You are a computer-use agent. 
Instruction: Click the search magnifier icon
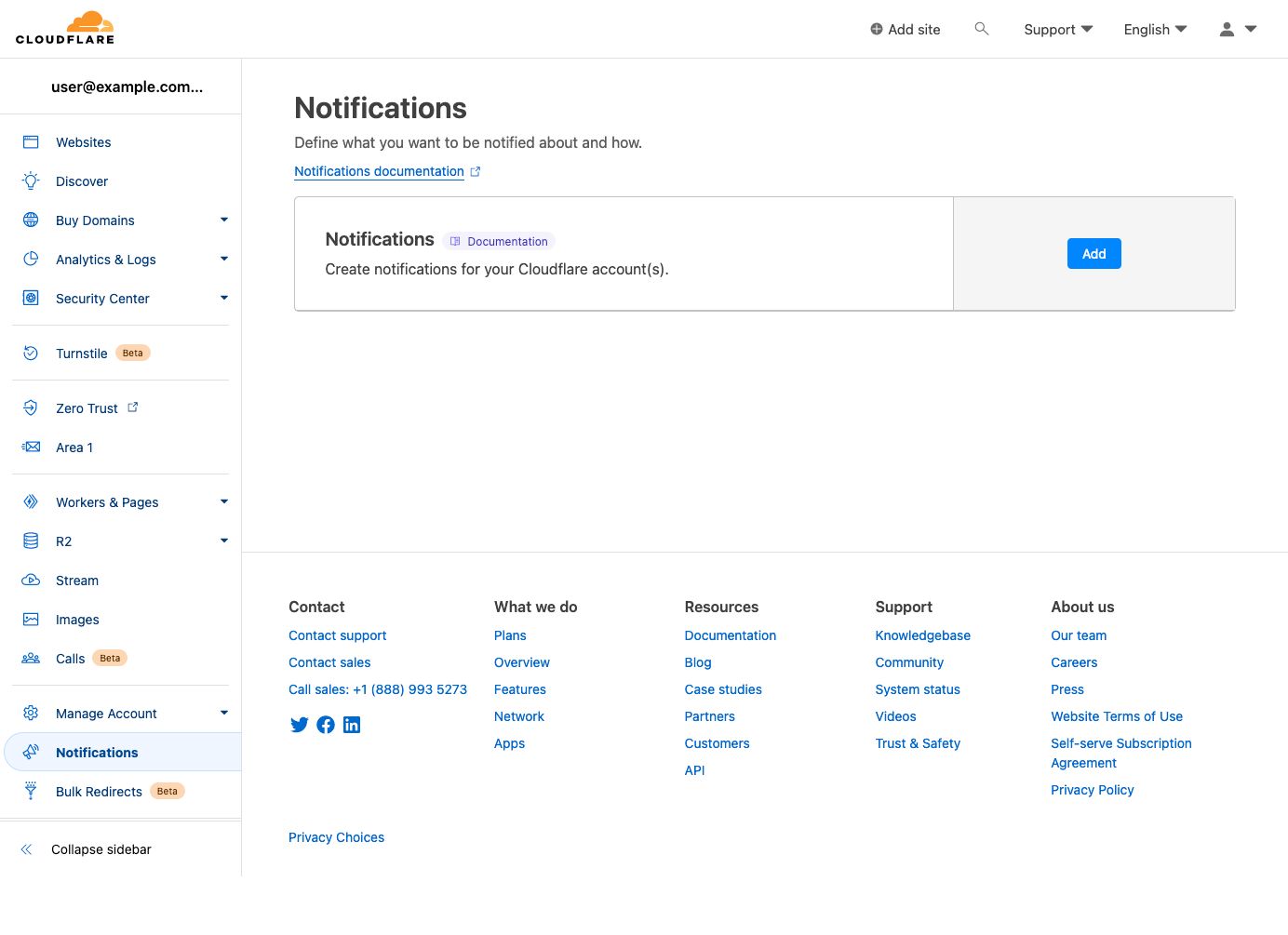coord(981,29)
